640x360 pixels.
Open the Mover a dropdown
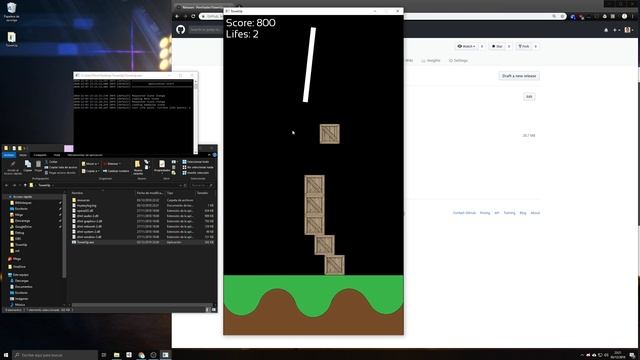(x=90, y=164)
